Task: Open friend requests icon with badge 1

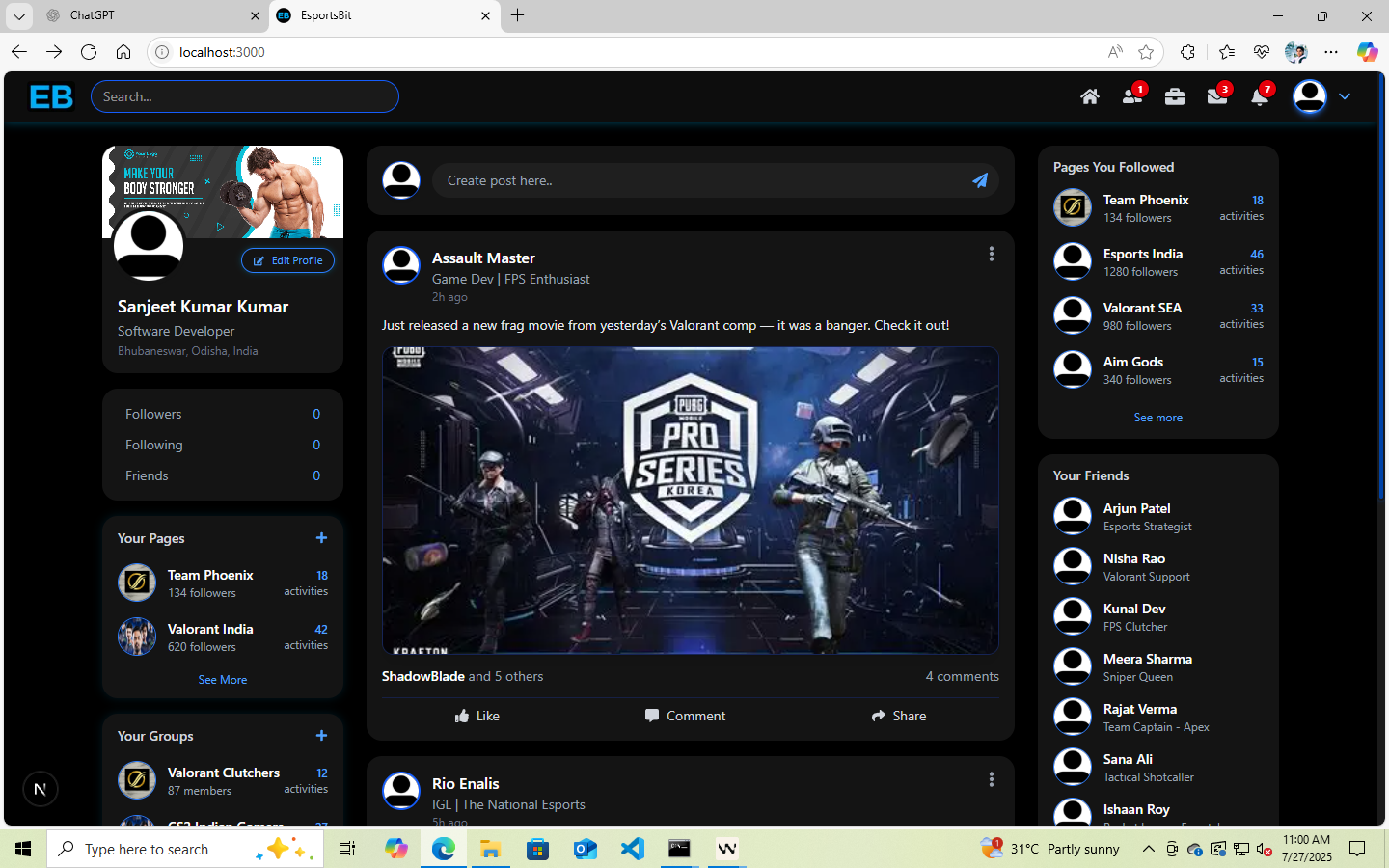Action: 1132,96
